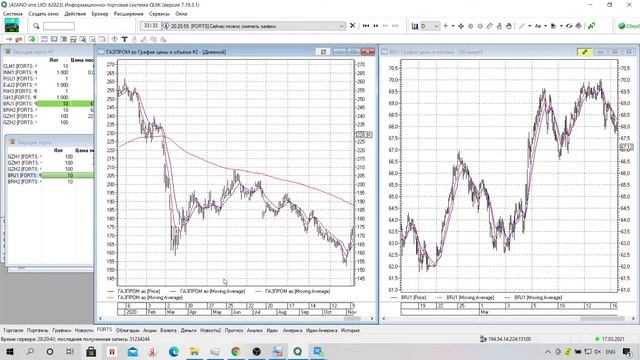Open the Создать окно menu
The width and height of the screenshot is (640, 360).
[43, 14]
